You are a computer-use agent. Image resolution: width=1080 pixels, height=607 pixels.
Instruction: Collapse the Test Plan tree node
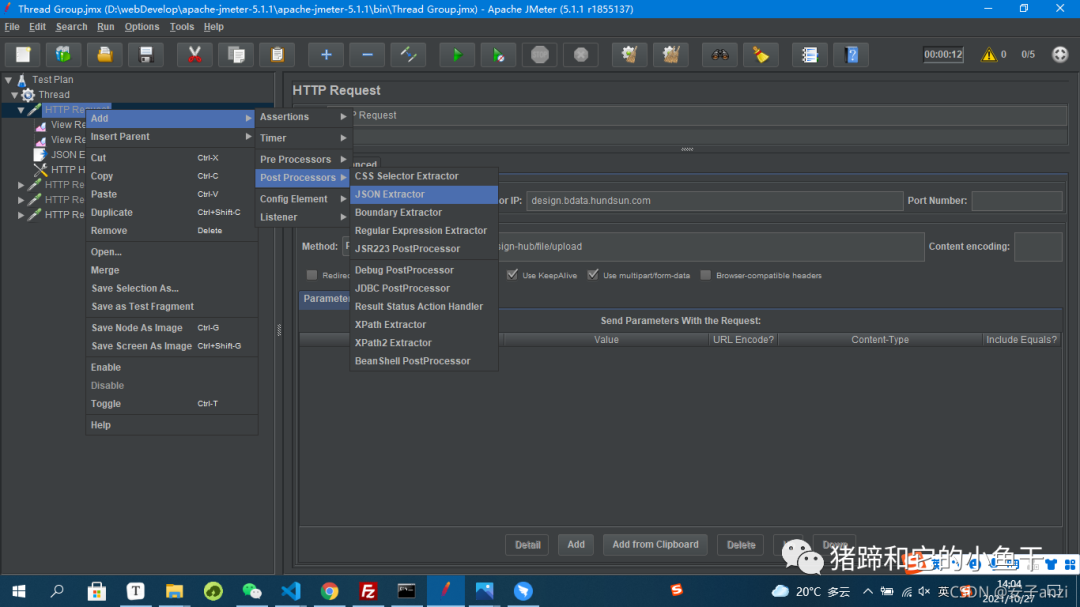point(8,80)
